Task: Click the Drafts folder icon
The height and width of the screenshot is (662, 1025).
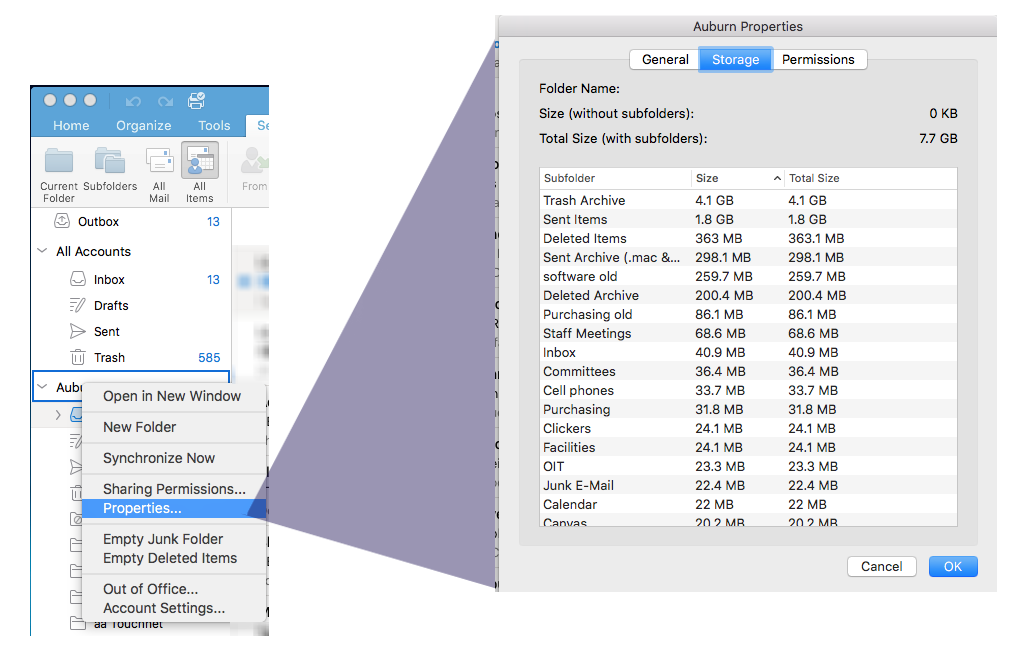Action: [x=77, y=305]
